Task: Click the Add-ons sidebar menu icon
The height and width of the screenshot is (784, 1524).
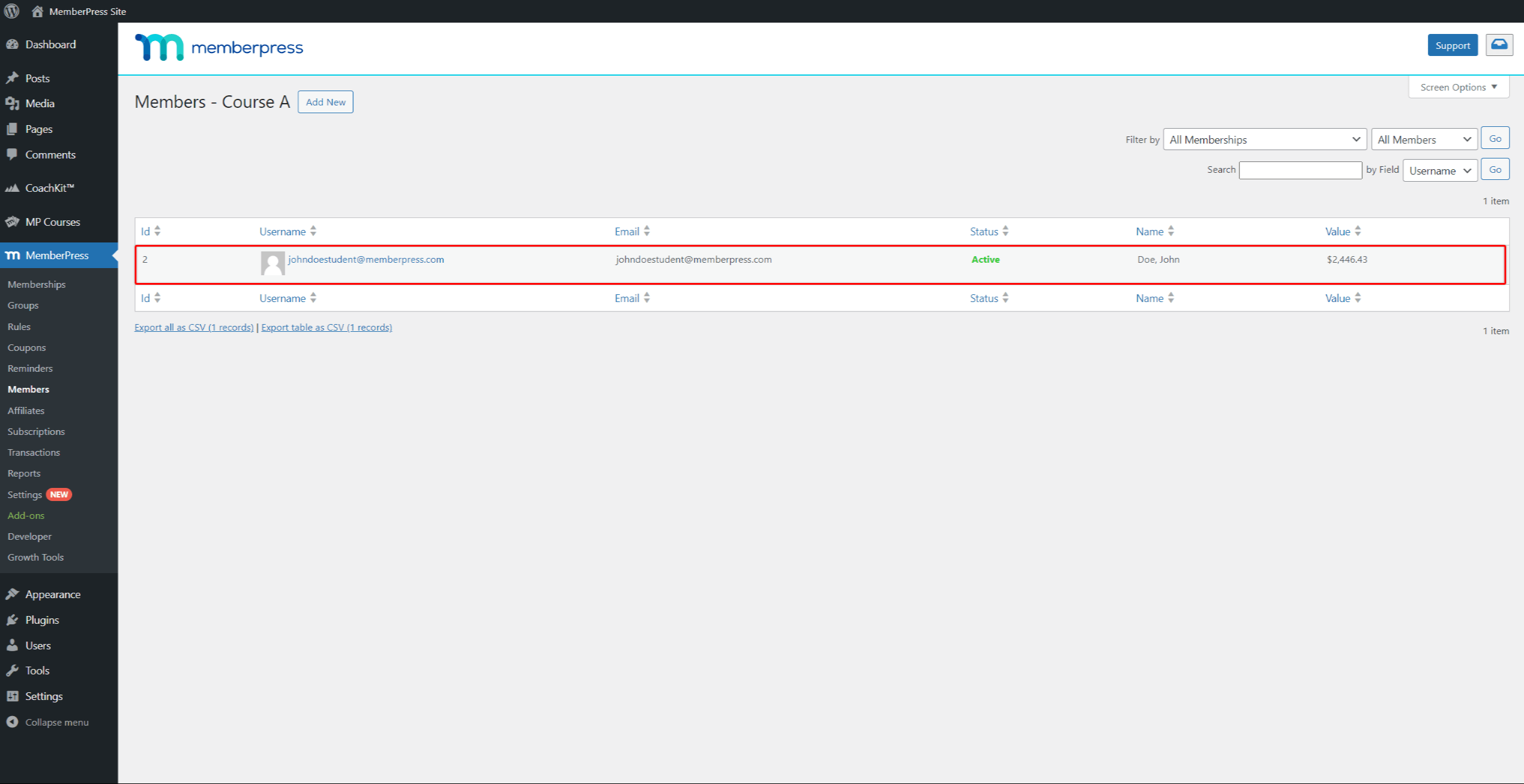Action: [x=26, y=515]
